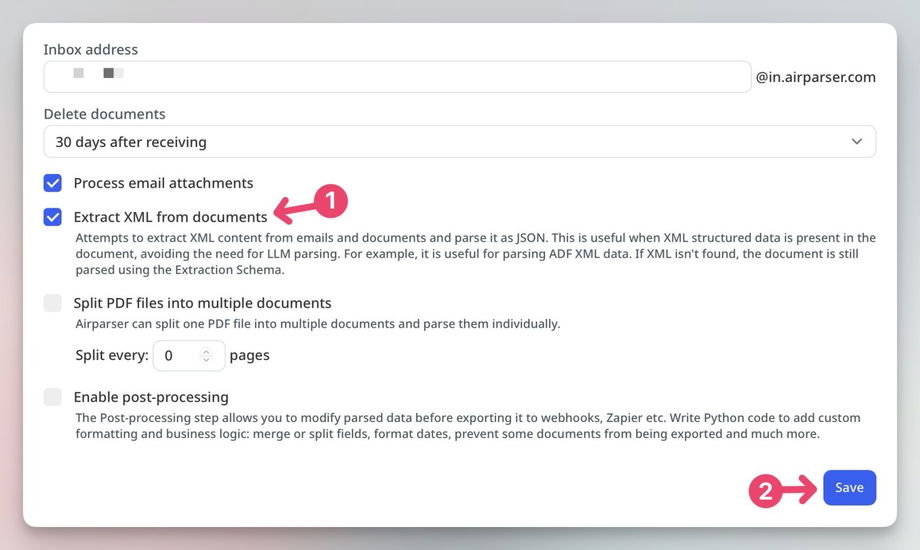Decrease Split every pages with down arrow
Image resolution: width=920 pixels, height=550 pixels.
pyautogui.click(x=206, y=359)
